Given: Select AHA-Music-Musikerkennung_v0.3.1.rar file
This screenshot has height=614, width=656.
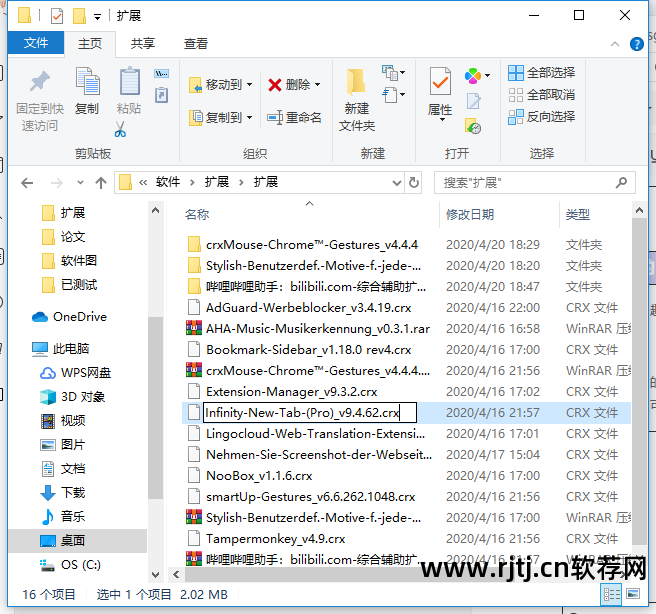Looking at the screenshot, I should 308,329.
